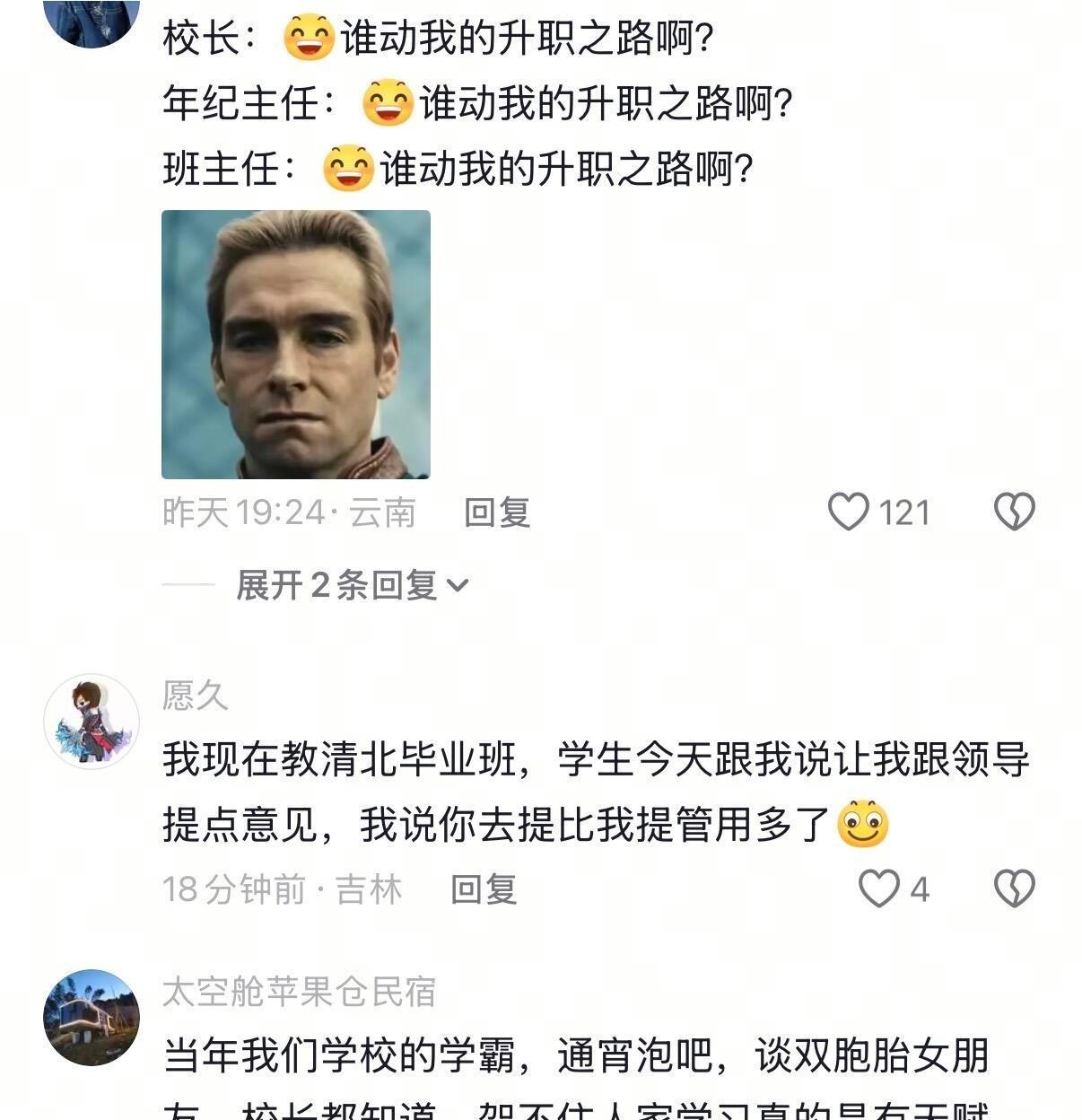
Task: Tap the username 太空舱苹果仓民宿
Action: (x=299, y=993)
